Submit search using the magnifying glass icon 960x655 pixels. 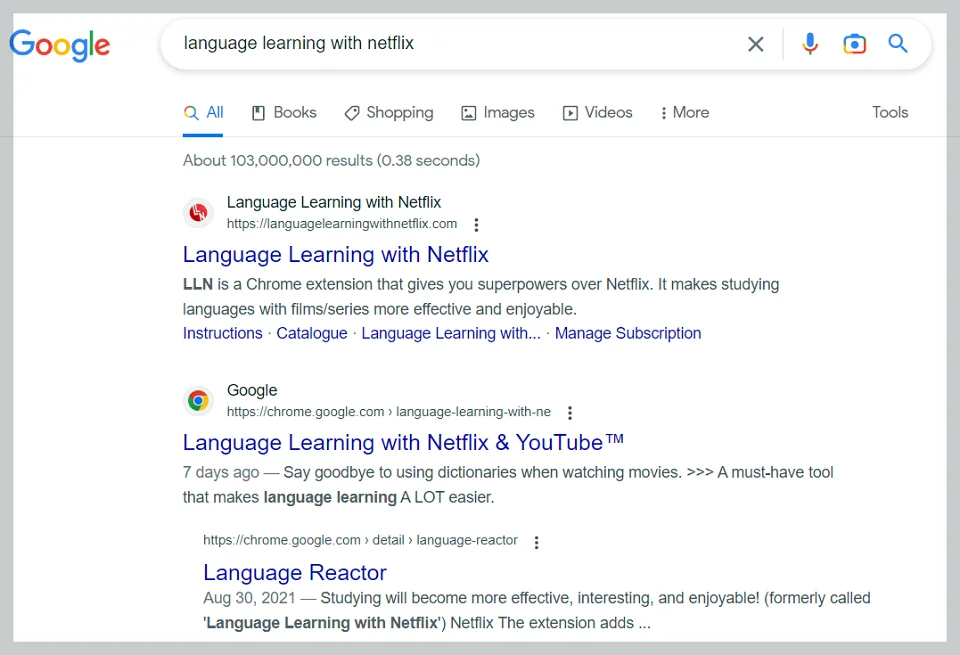pyautogui.click(x=897, y=43)
